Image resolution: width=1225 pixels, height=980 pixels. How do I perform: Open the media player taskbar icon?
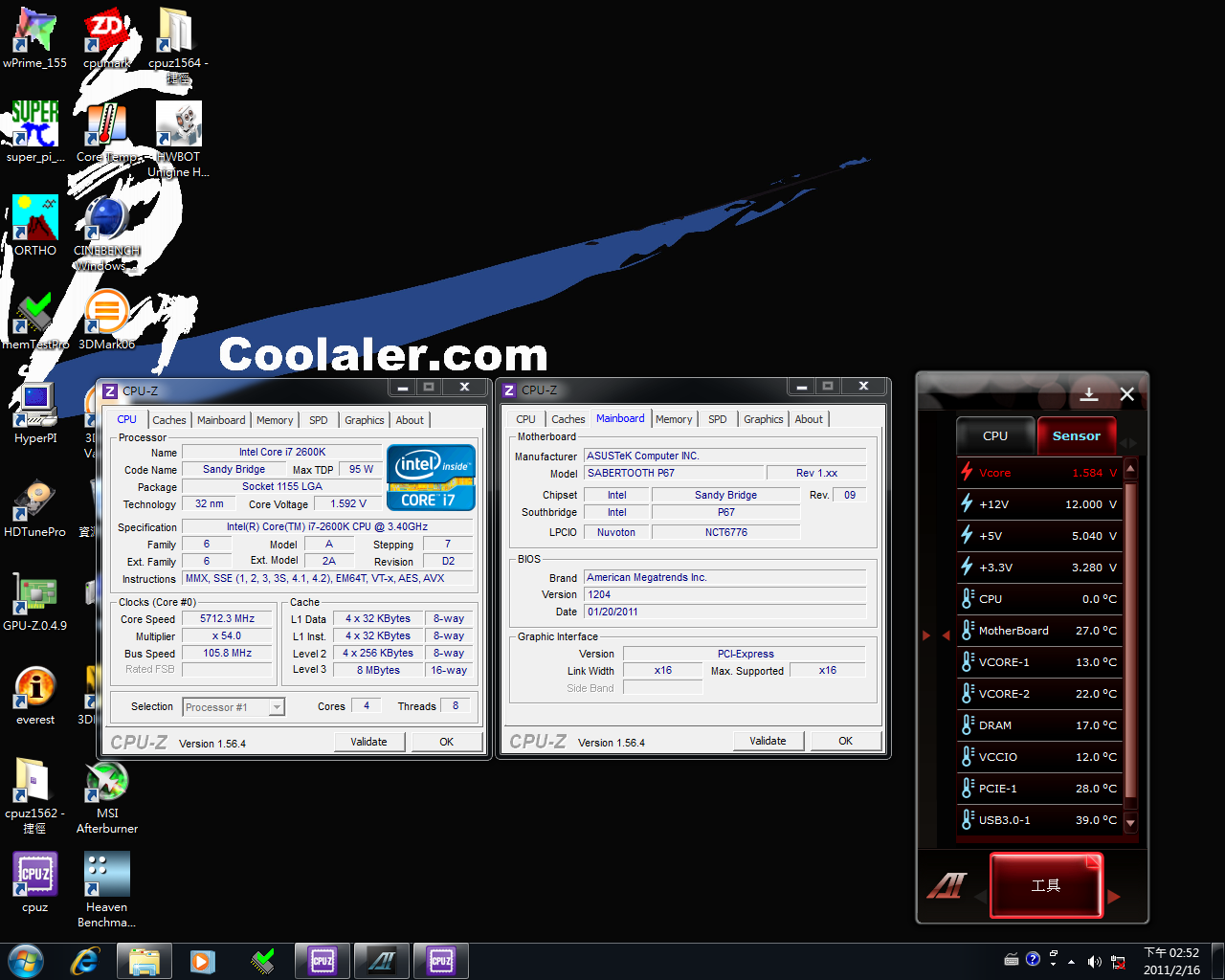click(x=203, y=961)
